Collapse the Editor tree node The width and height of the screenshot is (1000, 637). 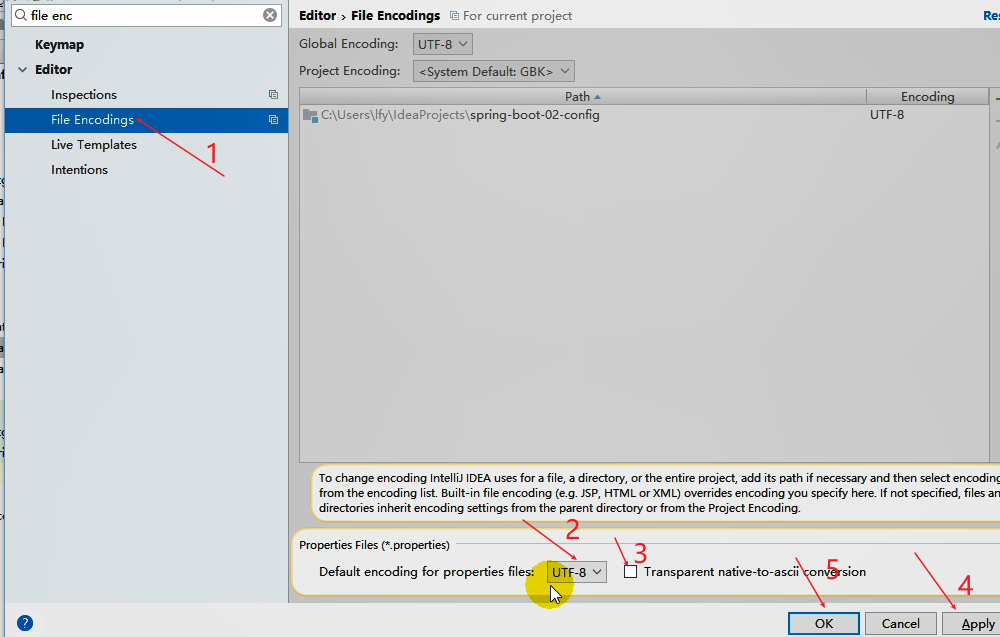click(x=22, y=70)
